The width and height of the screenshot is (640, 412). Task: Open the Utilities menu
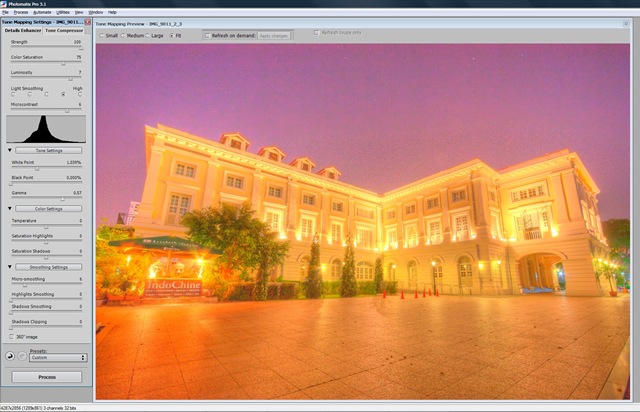63,12
